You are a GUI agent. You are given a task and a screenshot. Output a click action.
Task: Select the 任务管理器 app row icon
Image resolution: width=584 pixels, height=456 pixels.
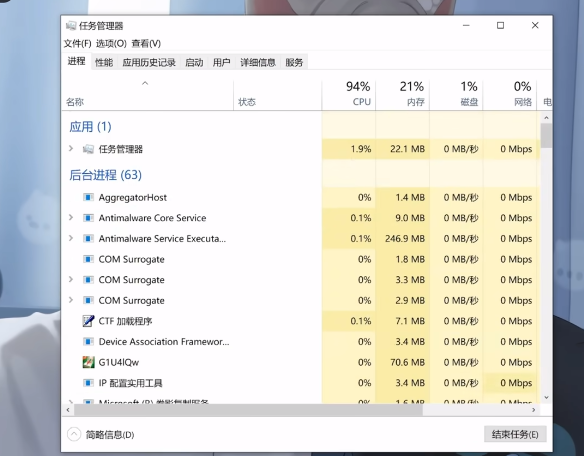point(88,149)
